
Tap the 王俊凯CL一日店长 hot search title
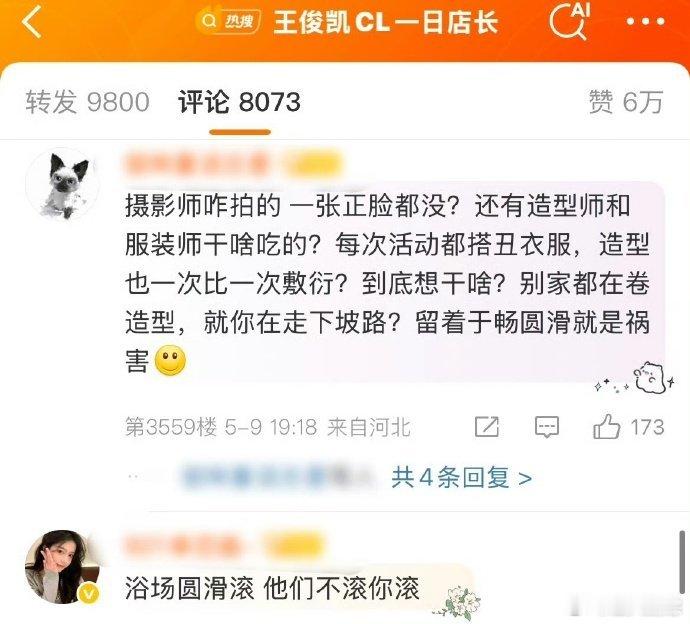tap(385, 22)
